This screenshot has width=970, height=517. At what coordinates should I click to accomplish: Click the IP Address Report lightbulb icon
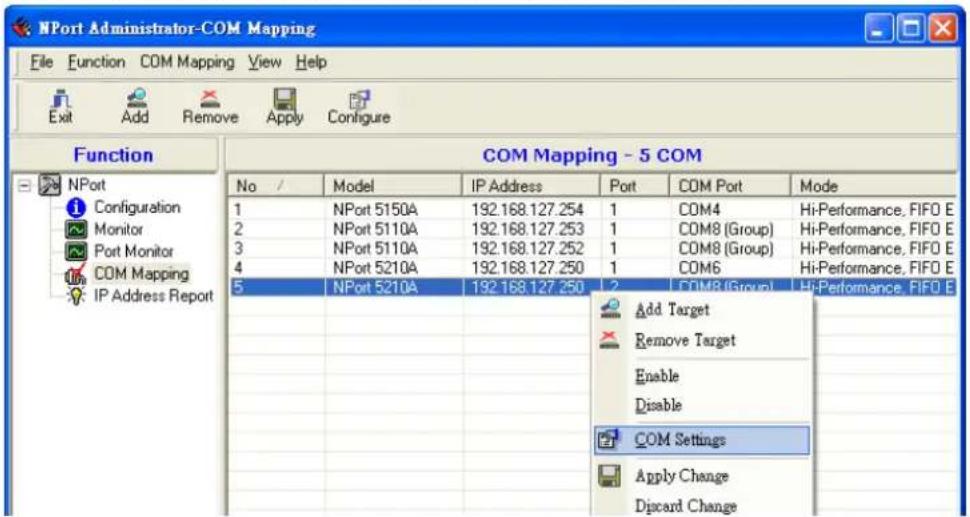(75, 296)
